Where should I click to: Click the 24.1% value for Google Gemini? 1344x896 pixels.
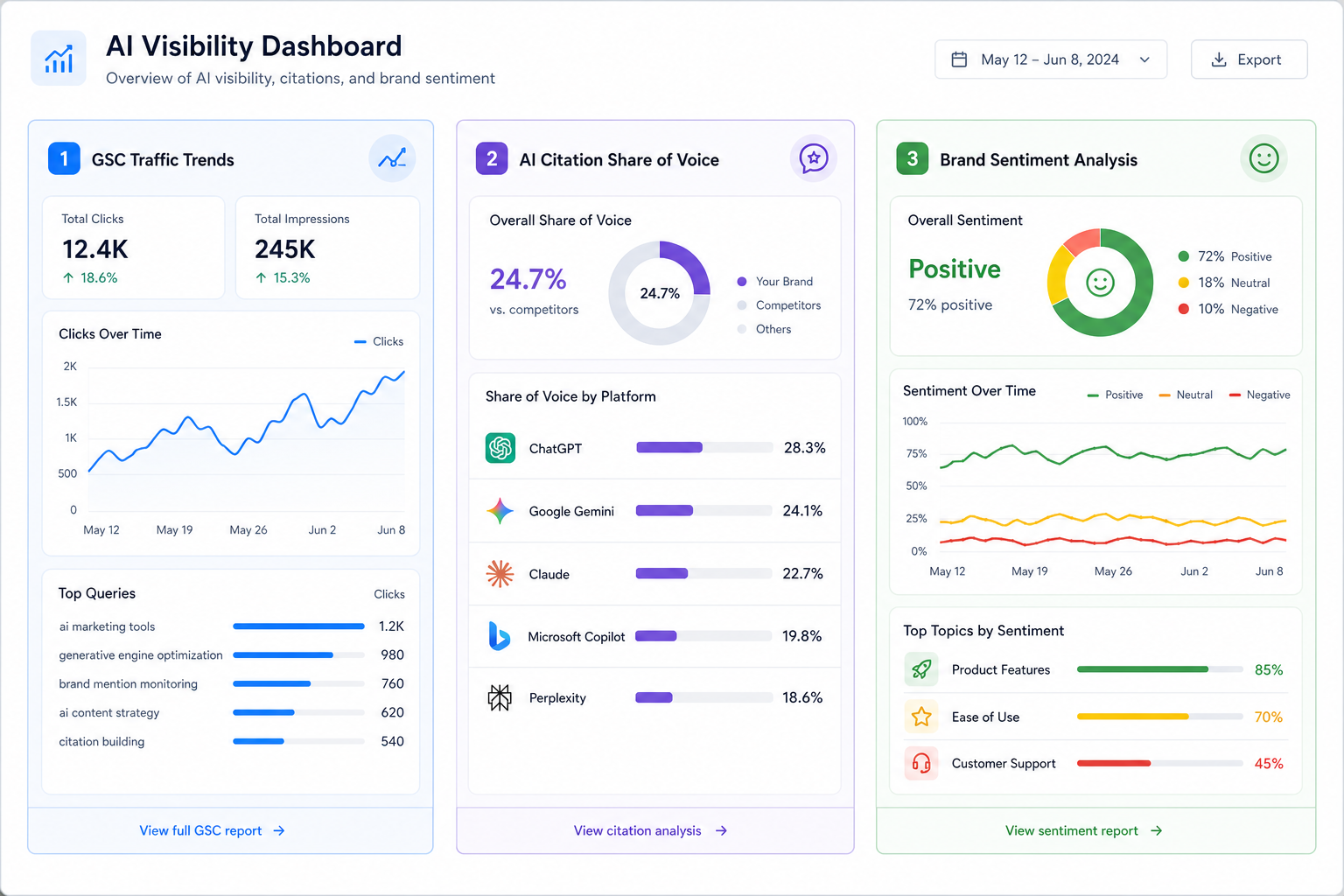click(x=802, y=511)
